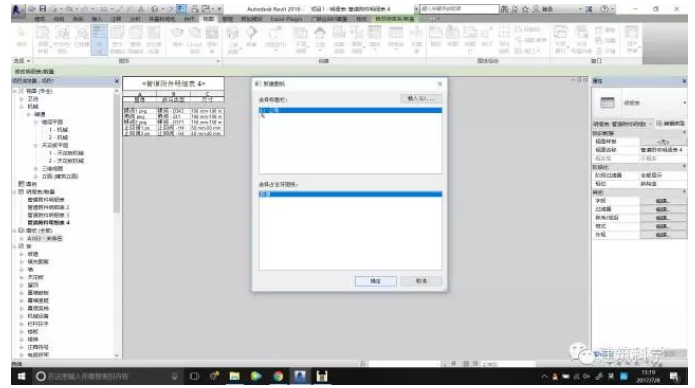
Task: Select 'A103' sheet in project browser
Action: coord(45,239)
